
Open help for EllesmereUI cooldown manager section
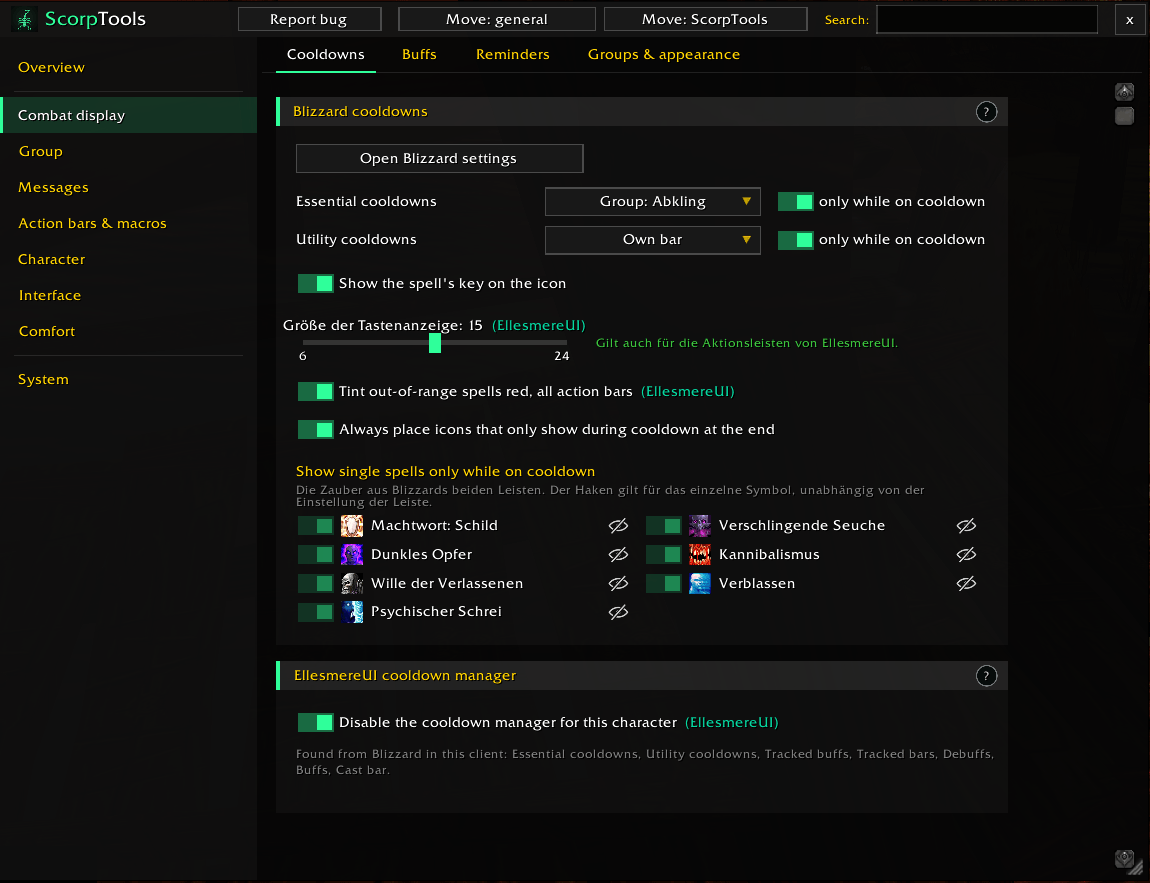[x=986, y=676]
